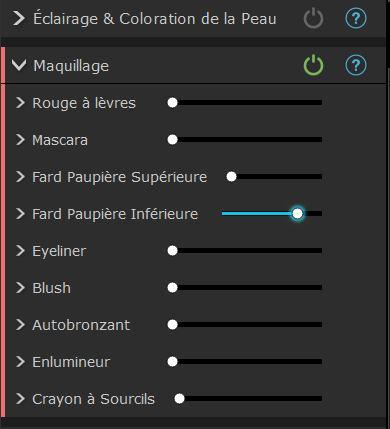This screenshot has height=429, width=390.
Task: Click the Eyeliner label
Action: point(59,251)
